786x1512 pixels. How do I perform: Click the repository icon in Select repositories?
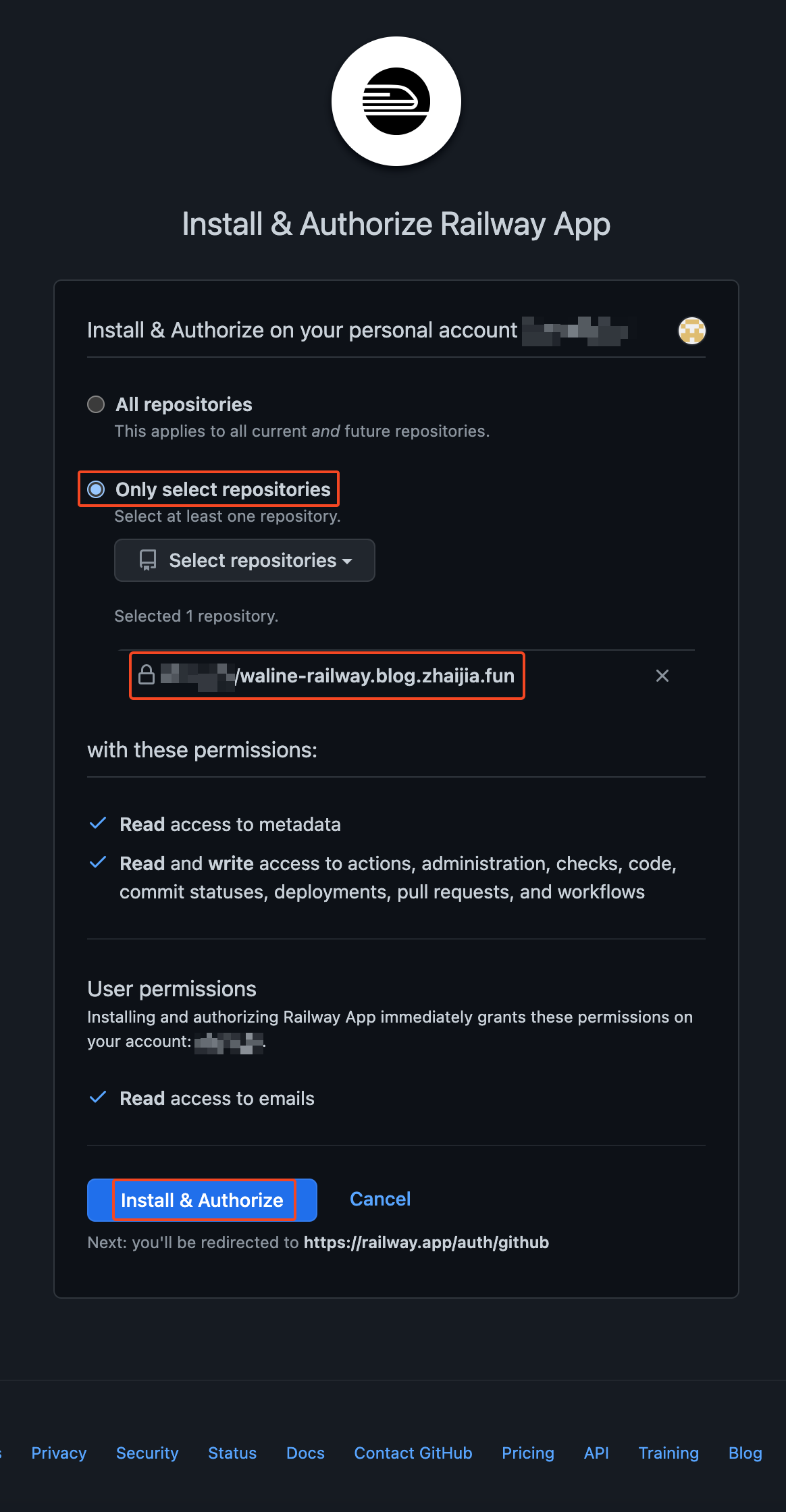[147, 560]
